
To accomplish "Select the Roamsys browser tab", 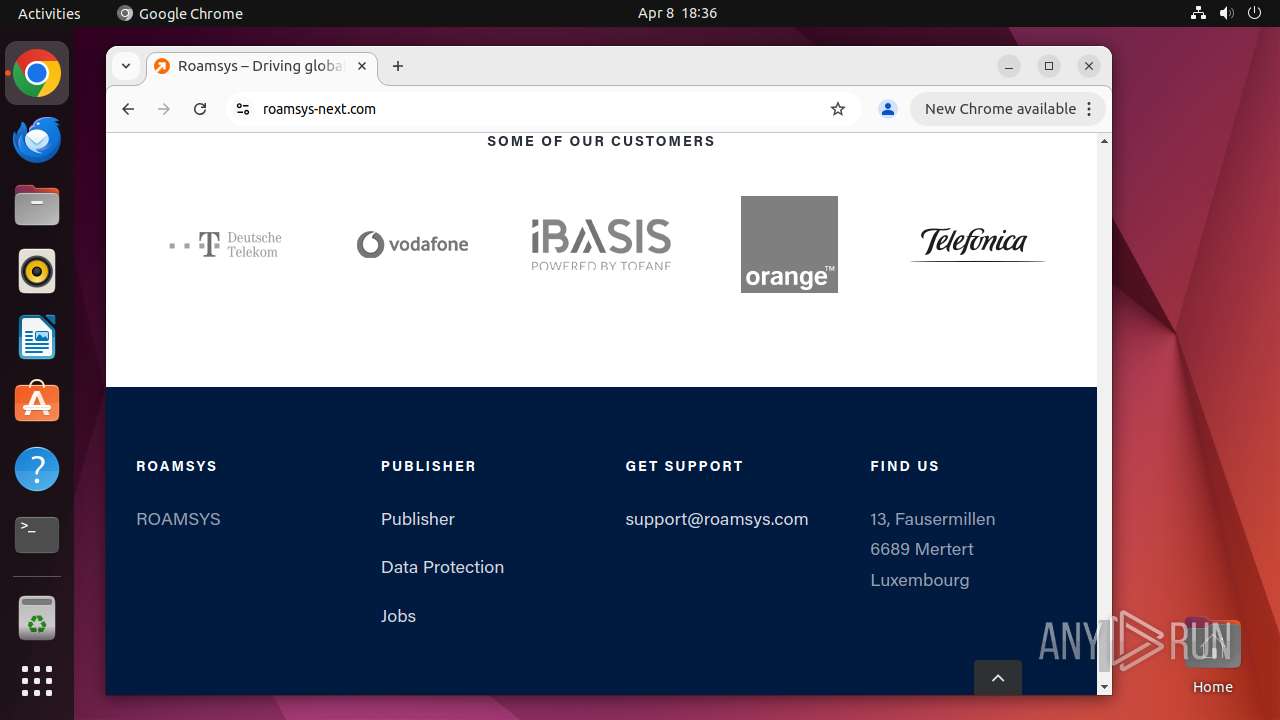I will pyautogui.click(x=262, y=66).
